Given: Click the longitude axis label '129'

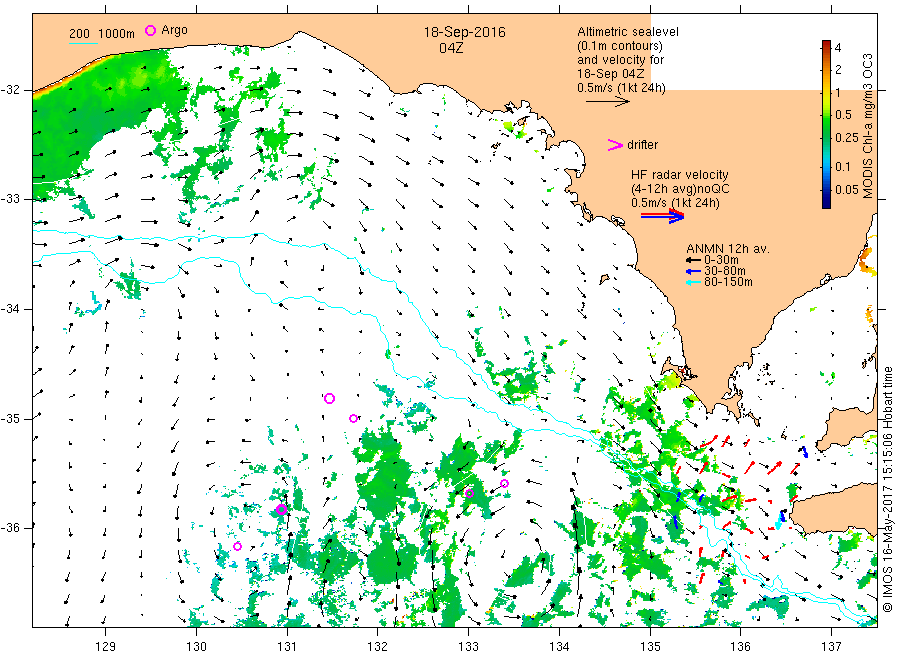Looking at the screenshot, I should pyautogui.click(x=106, y=647).
